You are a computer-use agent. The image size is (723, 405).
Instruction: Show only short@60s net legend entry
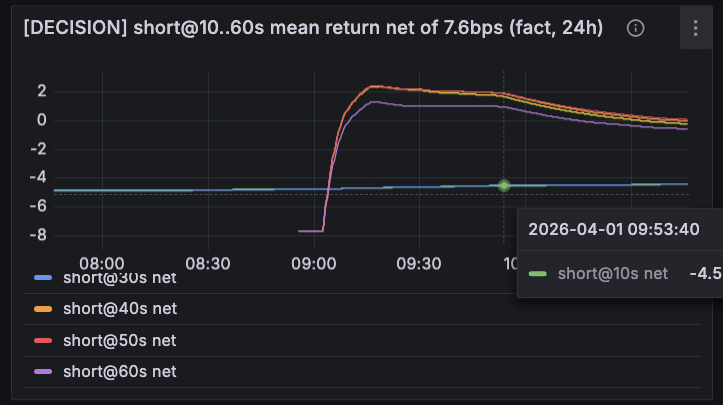(x=120, y=371)
